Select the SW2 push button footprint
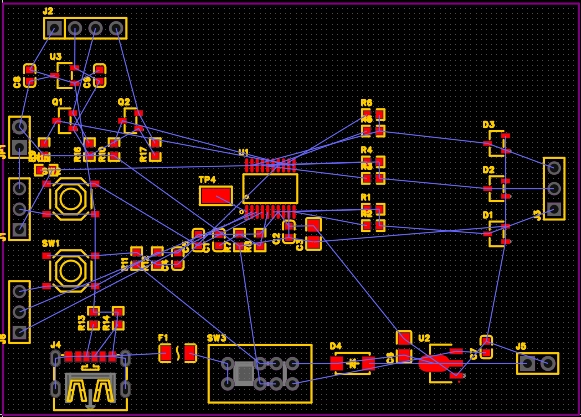This screenshot has width=581, height=417. [70, 199]
